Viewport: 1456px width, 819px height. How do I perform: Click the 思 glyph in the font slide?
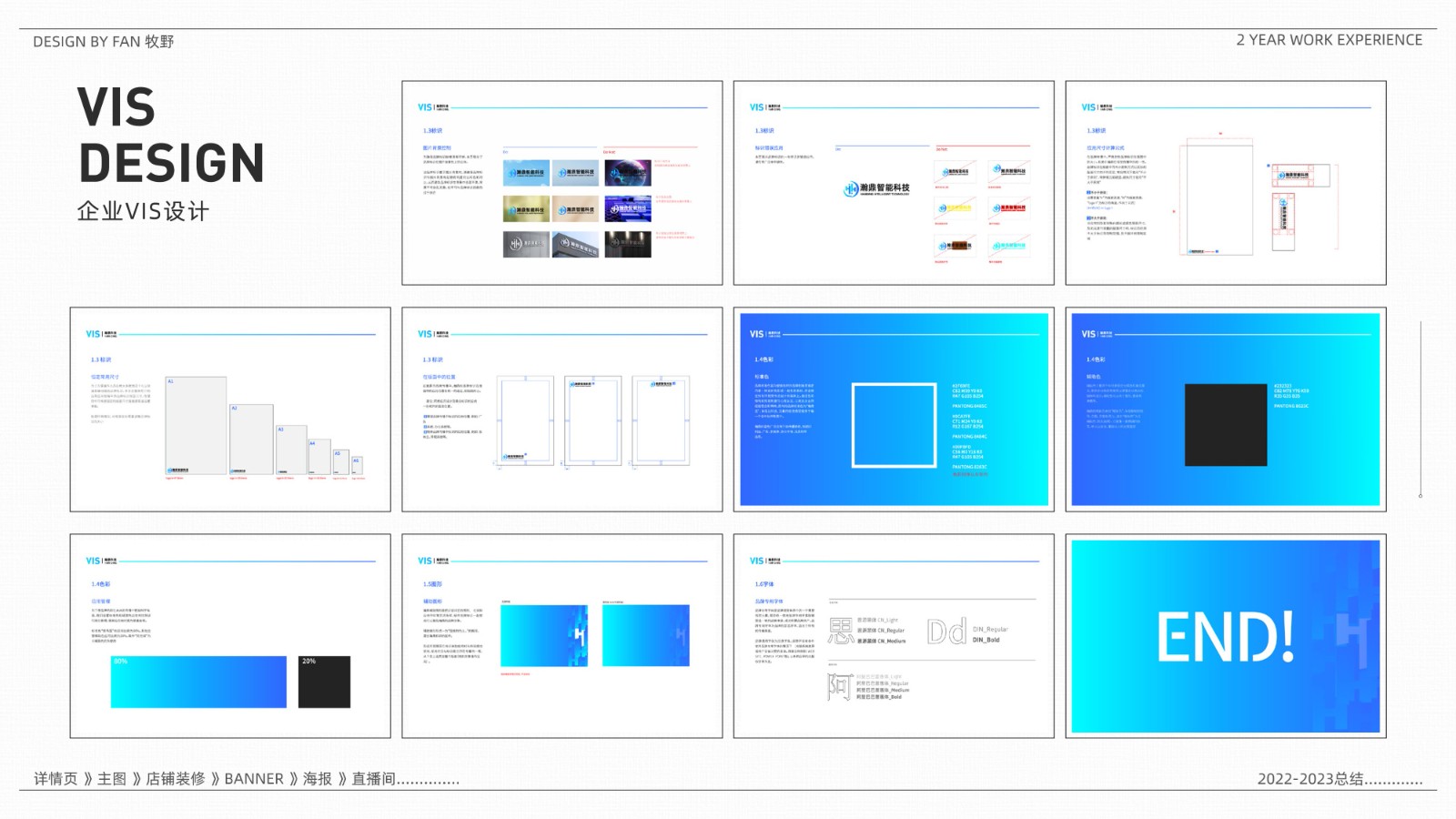pyautogui.click(x=840, y=631)
